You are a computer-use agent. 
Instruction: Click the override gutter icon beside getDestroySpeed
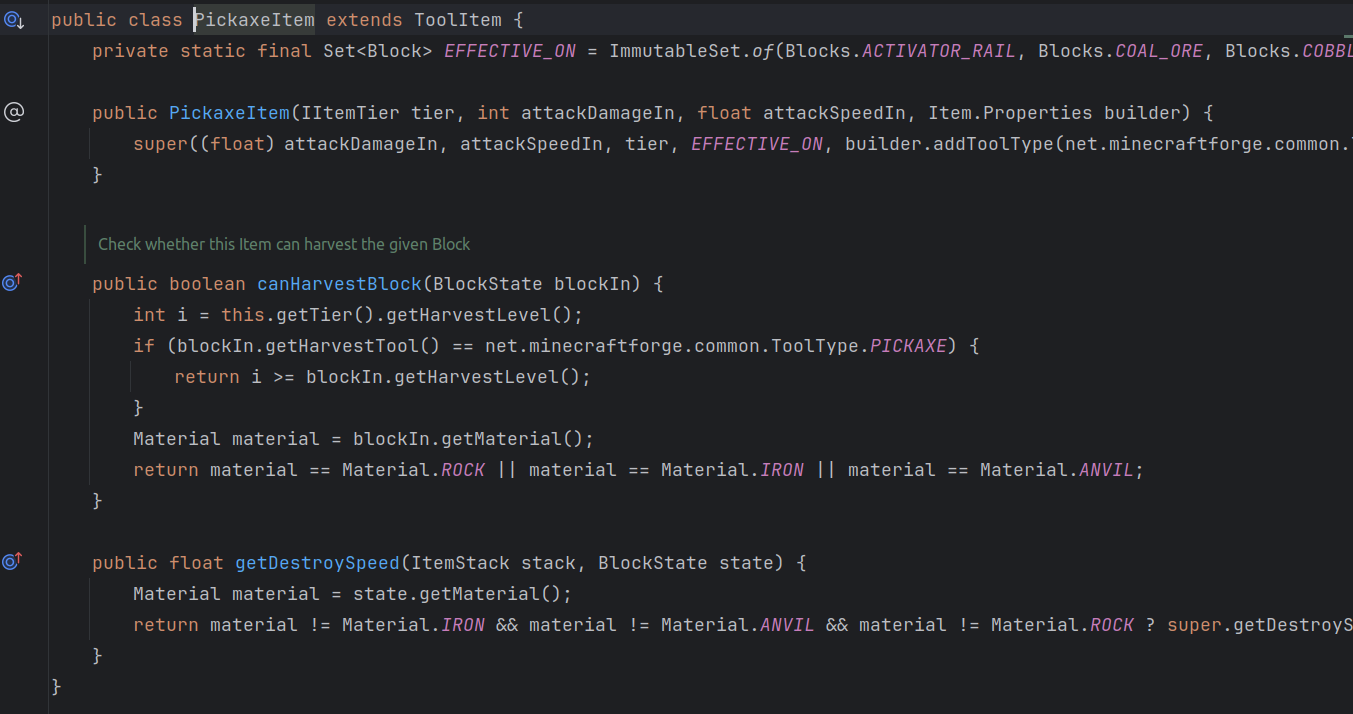(x=12, y=562)
